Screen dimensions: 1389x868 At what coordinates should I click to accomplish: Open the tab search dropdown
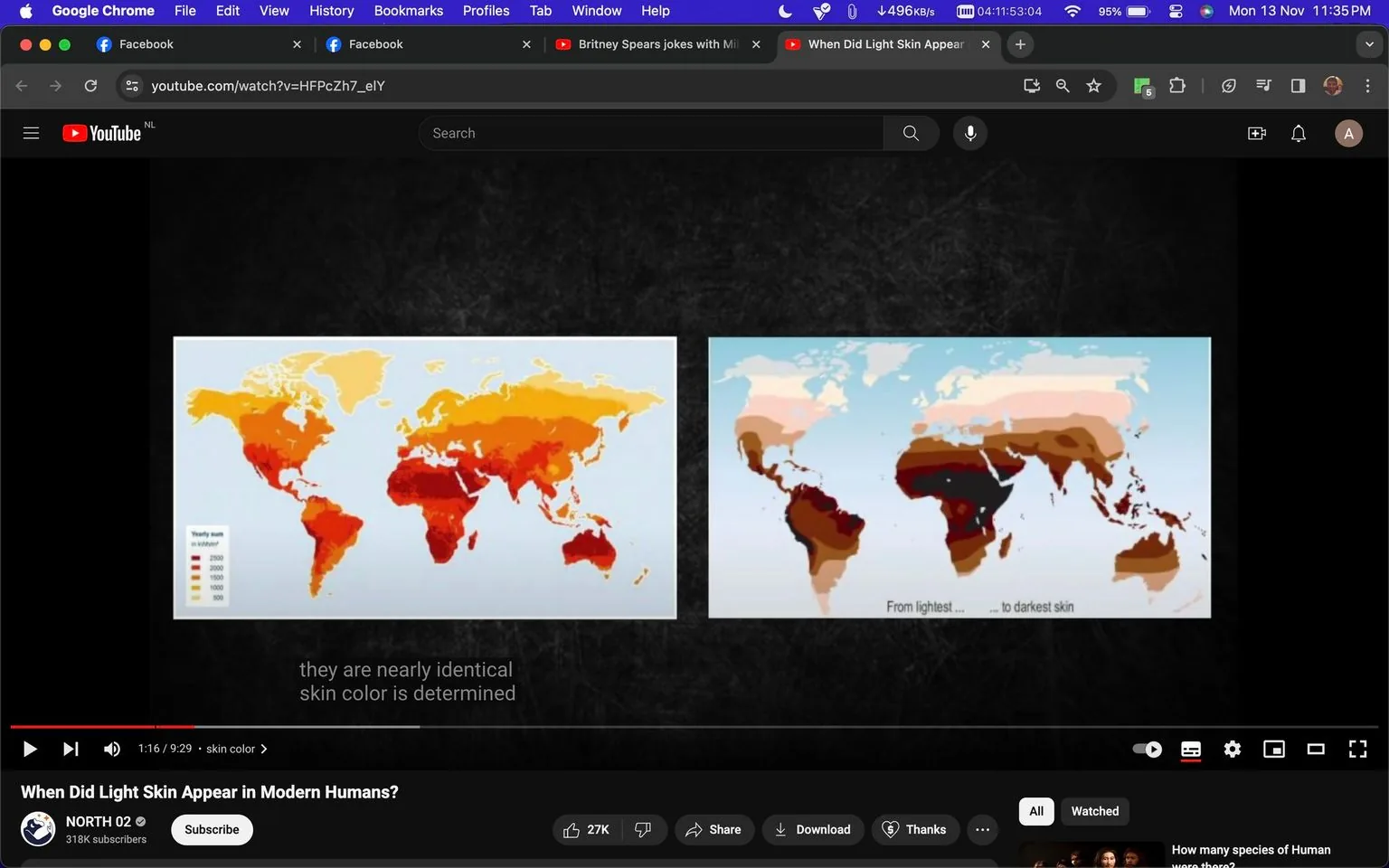pos(1369,43)
